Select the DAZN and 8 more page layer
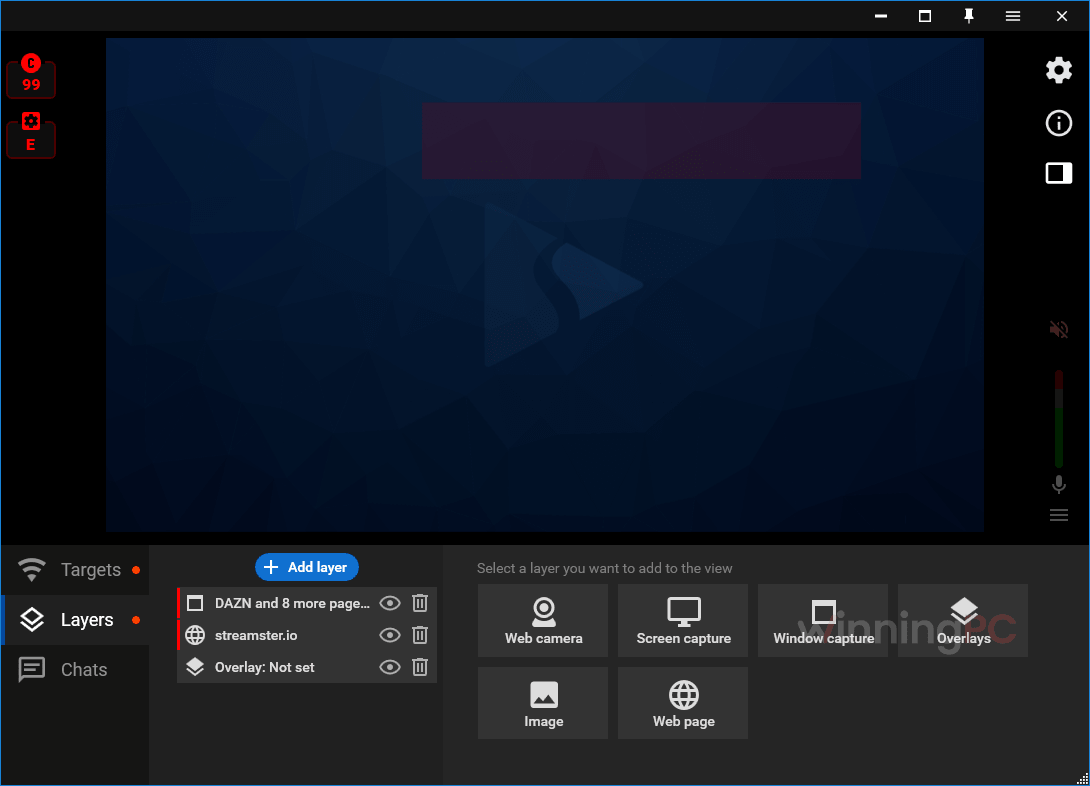Viewport: 1090px width, 786px height. 307,603
